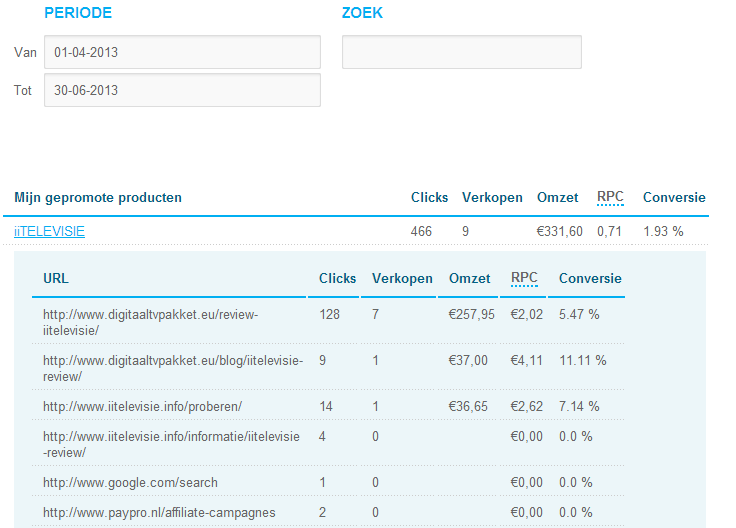736x528 pixels.
Task: Click the Clicks header in URL table
Action: pos(337,278)
